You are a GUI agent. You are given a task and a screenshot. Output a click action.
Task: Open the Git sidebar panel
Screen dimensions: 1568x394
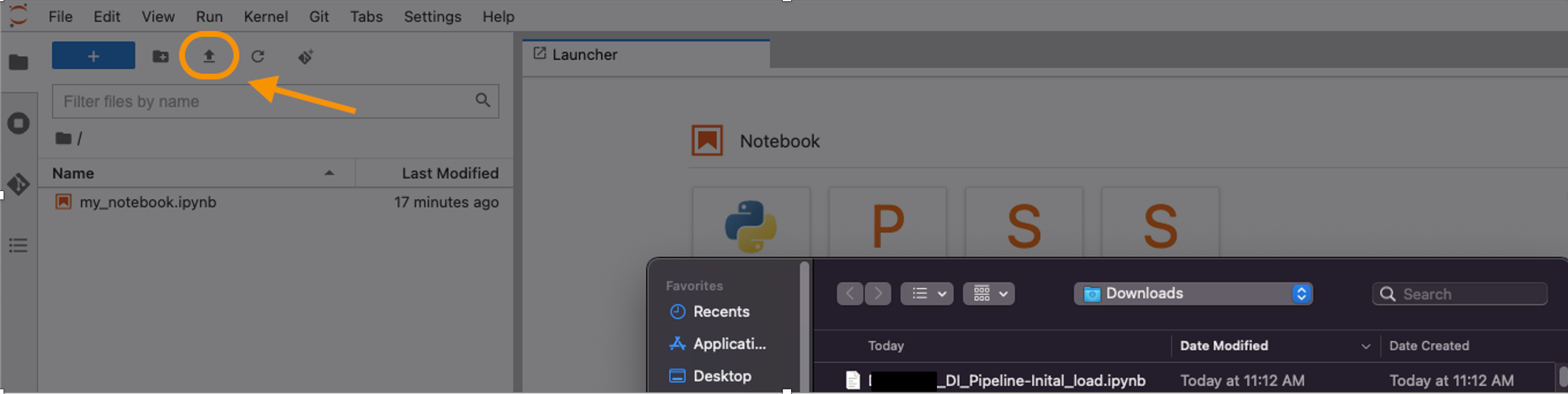coord(18,184)
